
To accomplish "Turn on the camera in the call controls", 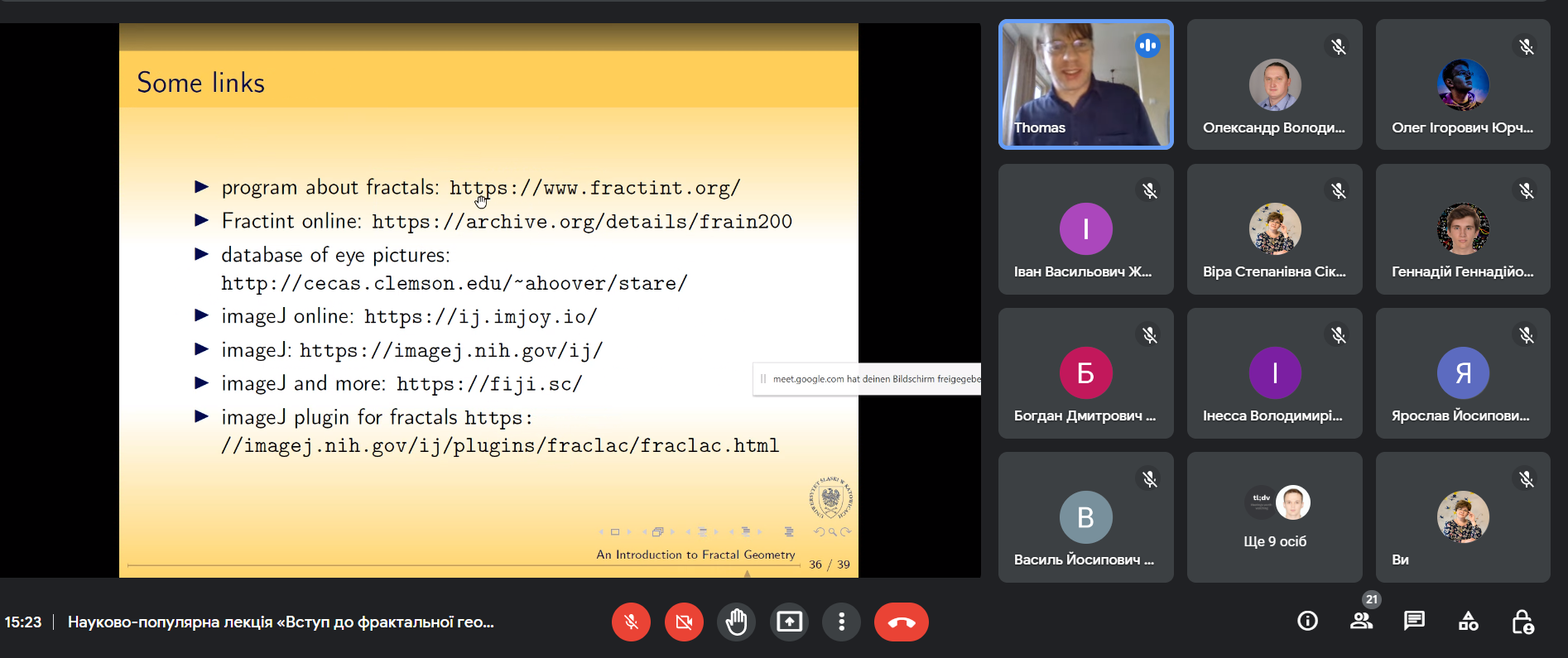I will [x=684, y=622].
